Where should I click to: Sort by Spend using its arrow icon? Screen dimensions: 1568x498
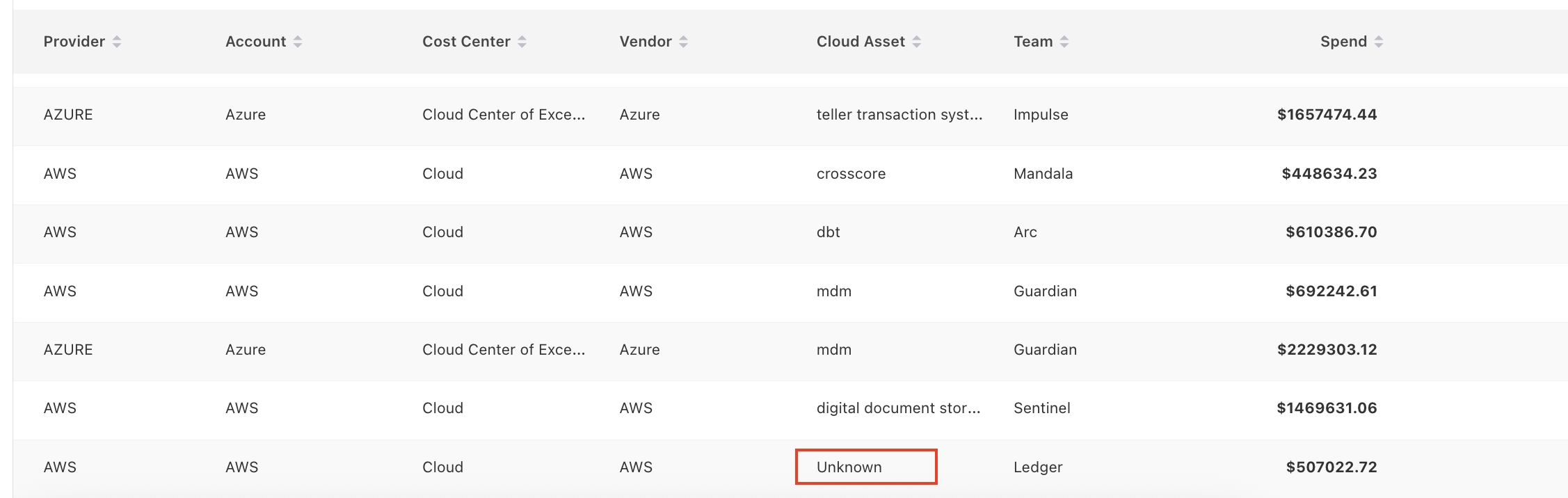tap(1378, 42)
